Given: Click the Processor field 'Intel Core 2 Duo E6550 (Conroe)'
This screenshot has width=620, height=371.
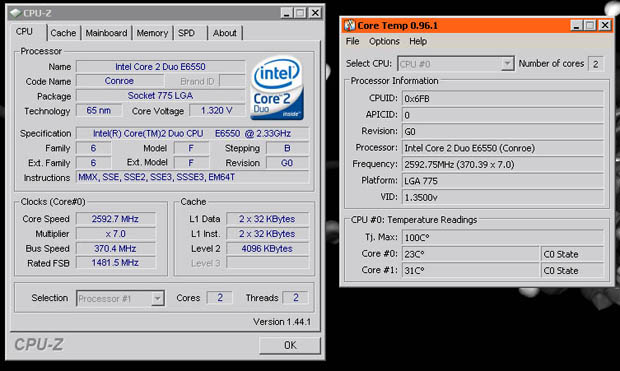Looking at the screenshot, I should pyautogui.click(x=503, y=148).
